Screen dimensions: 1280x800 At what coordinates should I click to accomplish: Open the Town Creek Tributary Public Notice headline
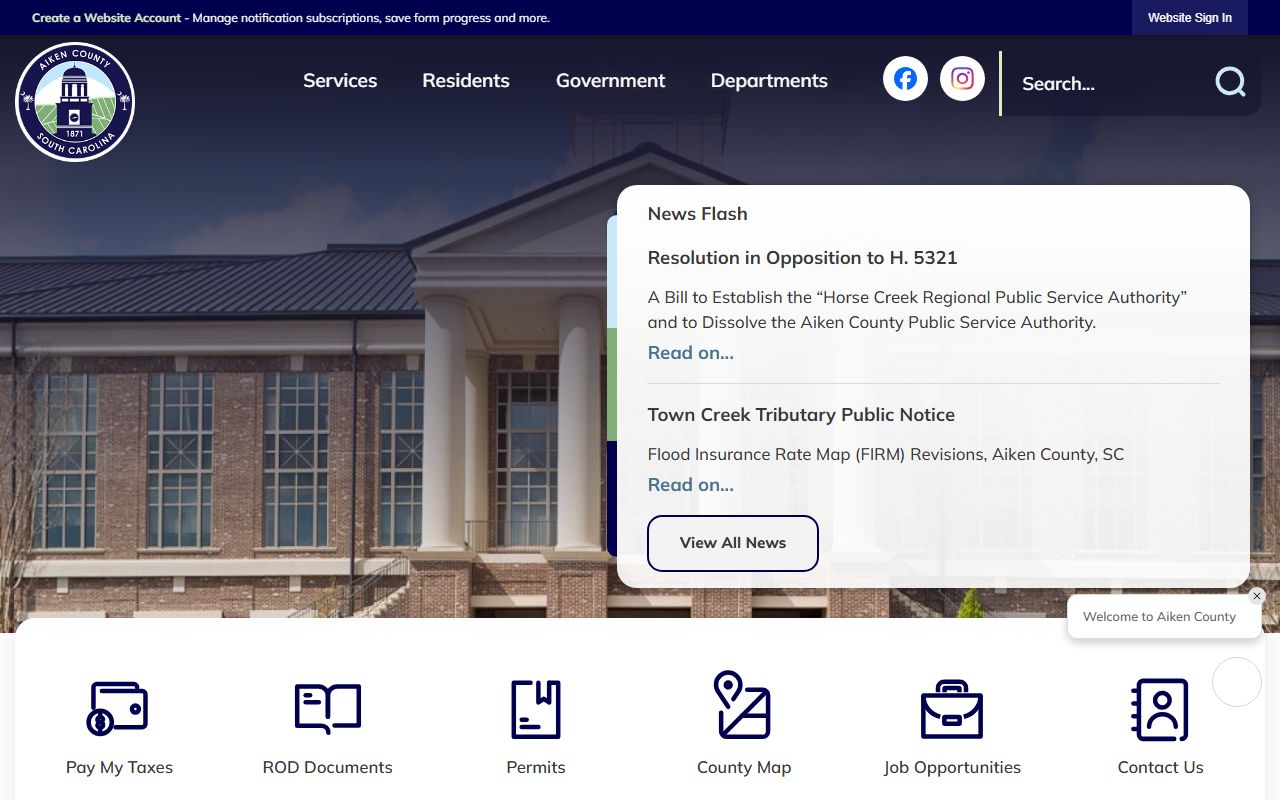(801, 415)
